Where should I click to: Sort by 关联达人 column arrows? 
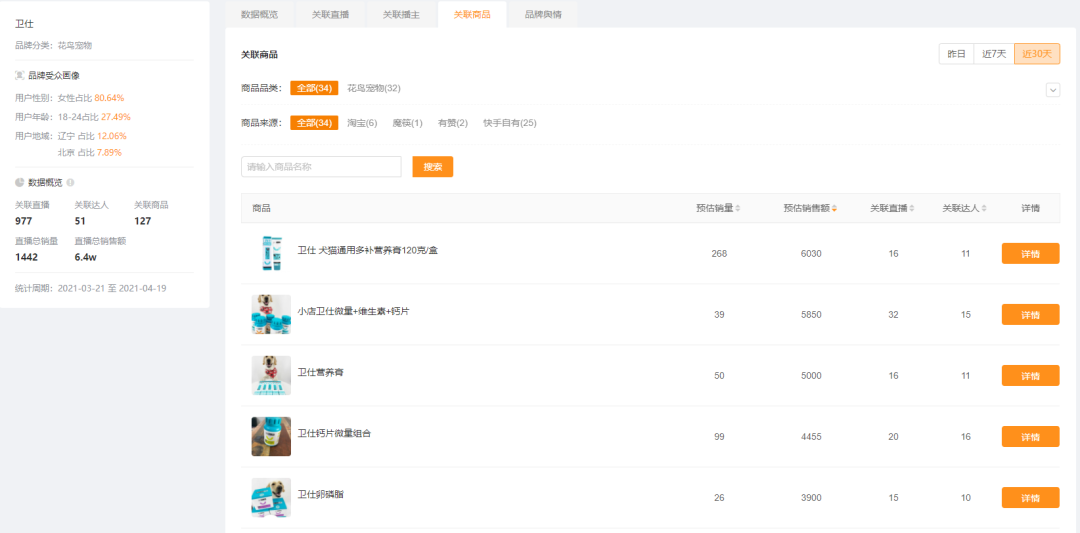coord(984,209)
